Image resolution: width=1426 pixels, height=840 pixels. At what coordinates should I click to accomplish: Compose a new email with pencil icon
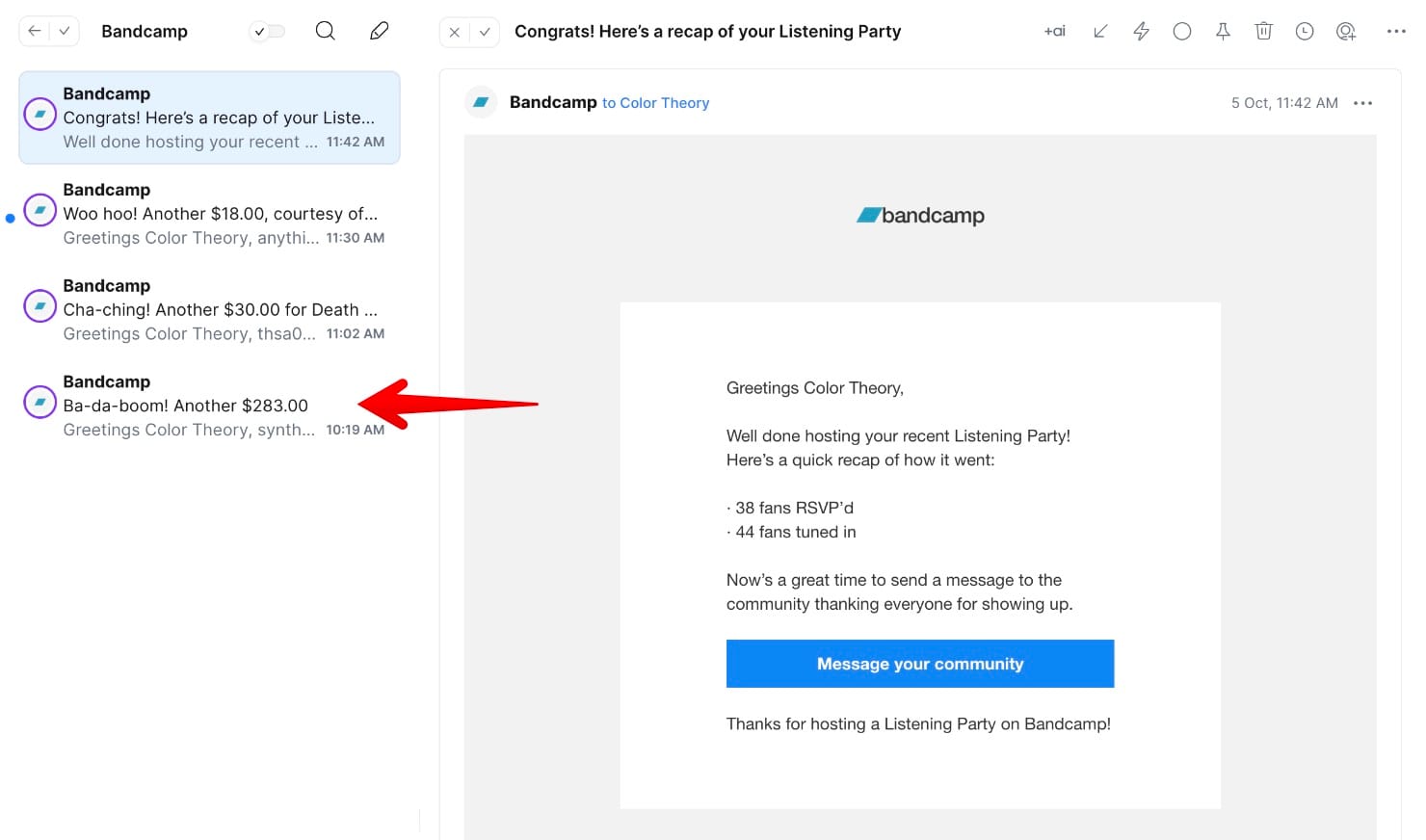[x=380, y=31]
